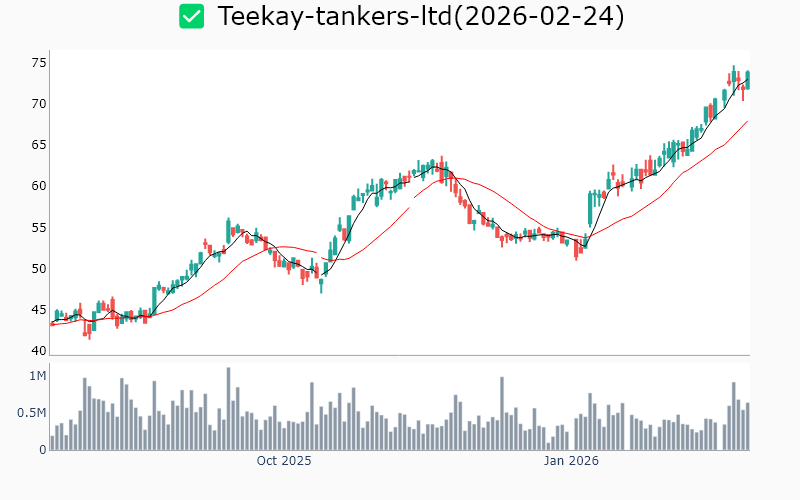Select the rightmost candlestick on the price chart

pyautogui.click(x=747, y=80)
